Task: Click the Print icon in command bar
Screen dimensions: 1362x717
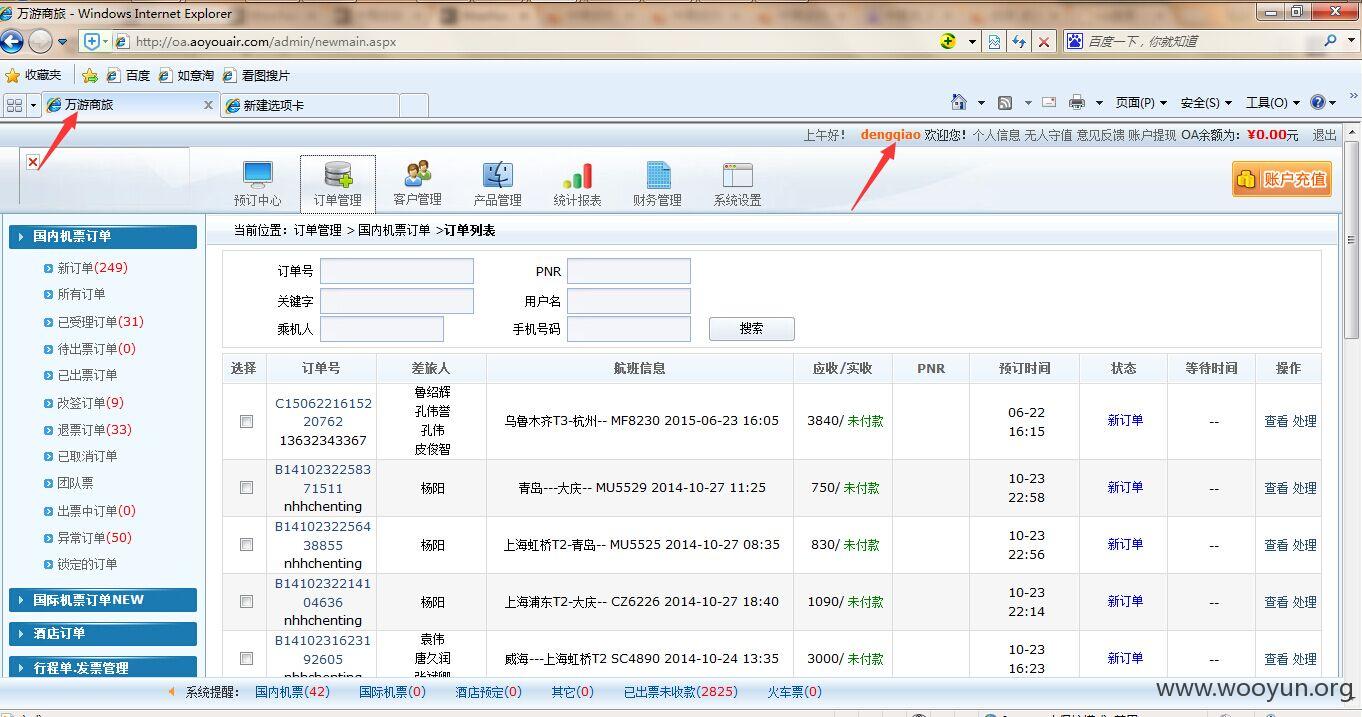Action: point(1077,102)
